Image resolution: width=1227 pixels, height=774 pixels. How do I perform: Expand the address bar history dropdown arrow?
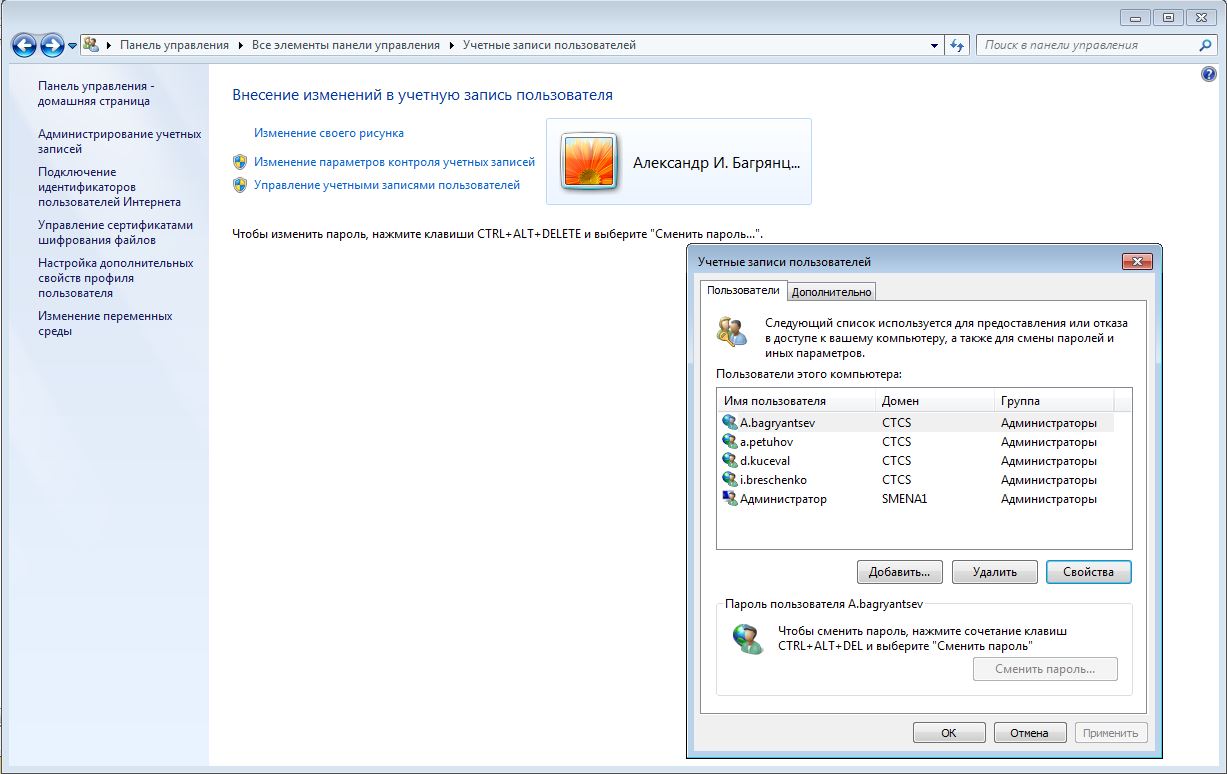pos(934,45)
